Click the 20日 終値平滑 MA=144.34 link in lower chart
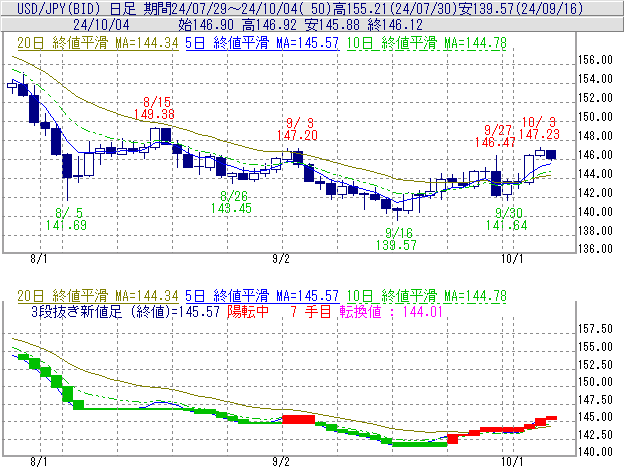Image resolution: width=624 pixels, height=475 pixels. (98, 296)
